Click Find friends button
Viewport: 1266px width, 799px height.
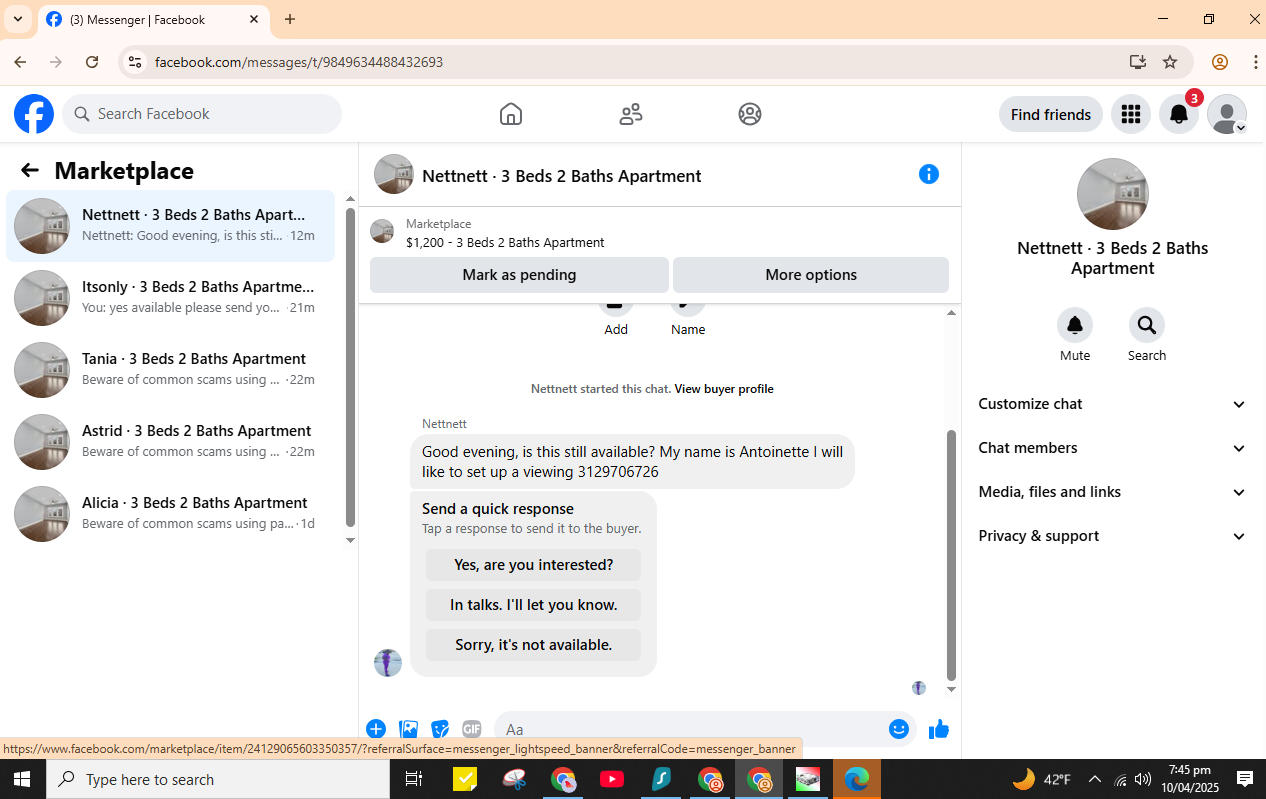[1051, 114]
